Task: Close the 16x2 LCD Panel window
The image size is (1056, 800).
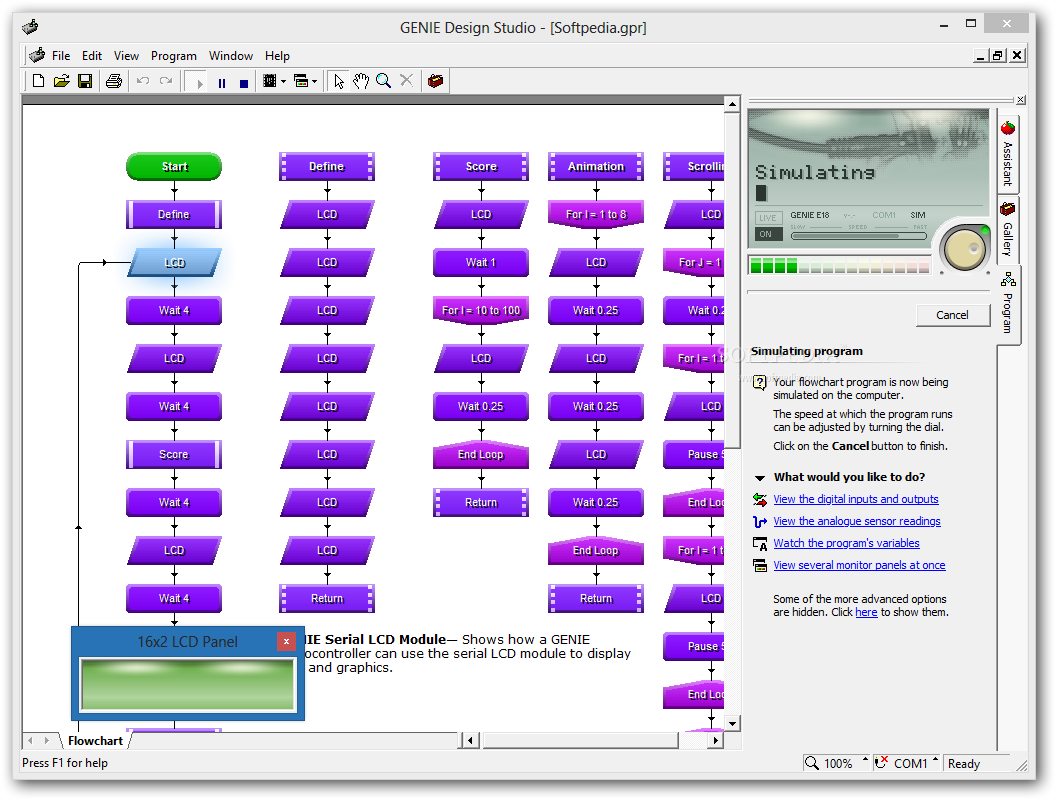Action: pos(286,641)
